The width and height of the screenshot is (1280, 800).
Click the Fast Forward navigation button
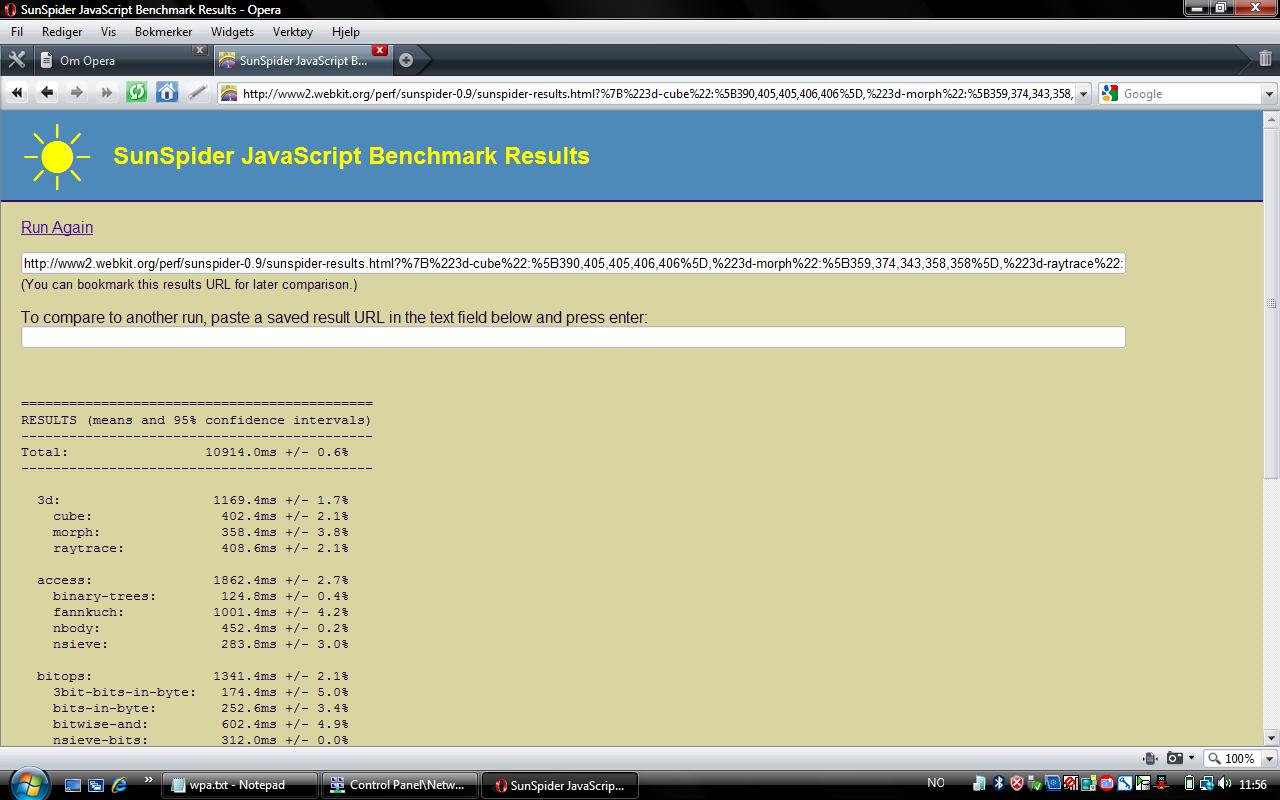pyautogui.click(x=107, y=93)
